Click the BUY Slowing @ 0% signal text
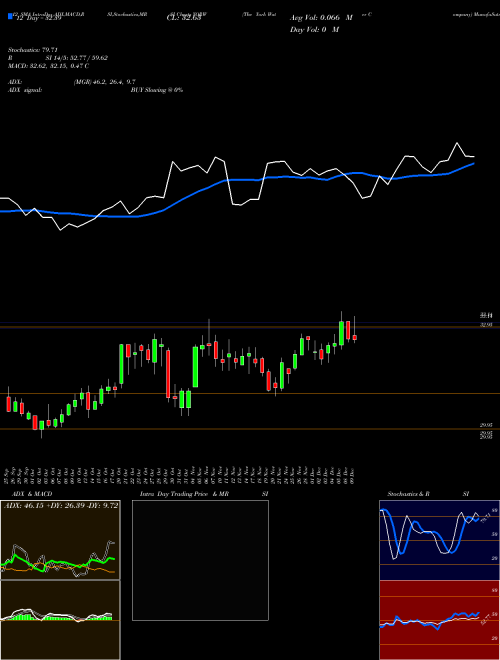This screenshot has height=660, width=500. pos(157,90)
